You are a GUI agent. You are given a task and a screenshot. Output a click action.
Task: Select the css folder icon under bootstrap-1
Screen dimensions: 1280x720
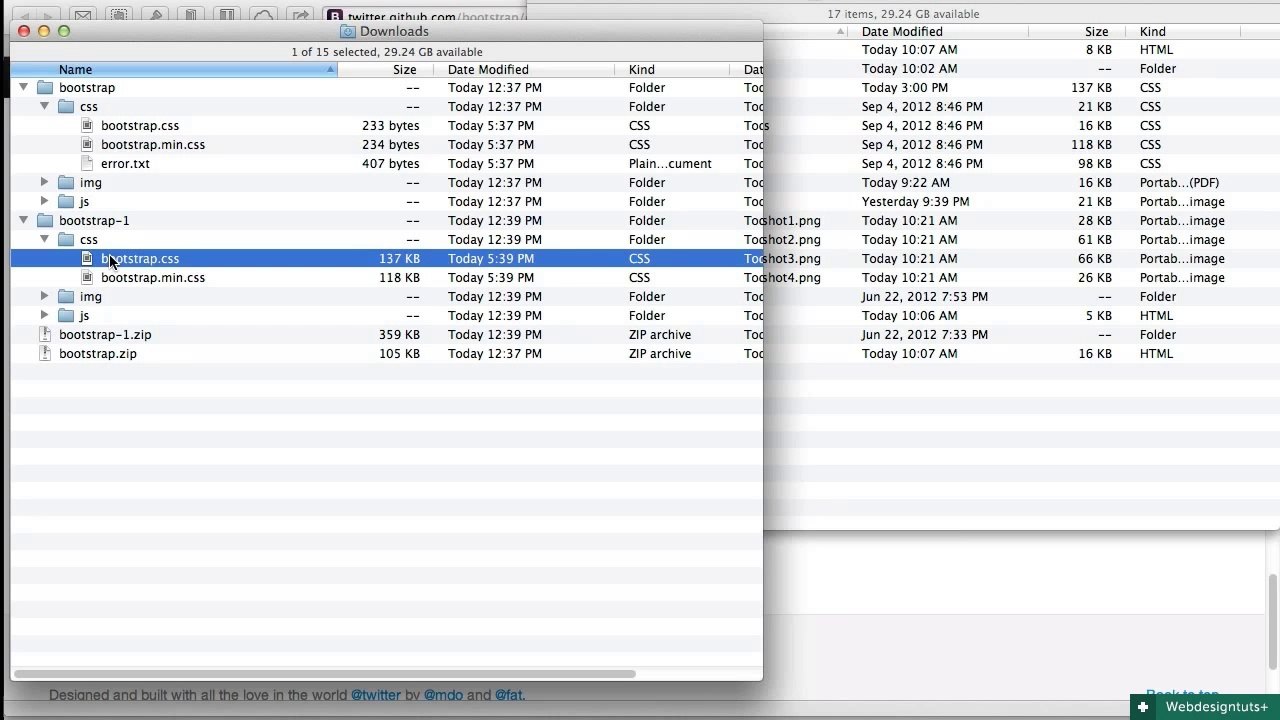(66, 239)
